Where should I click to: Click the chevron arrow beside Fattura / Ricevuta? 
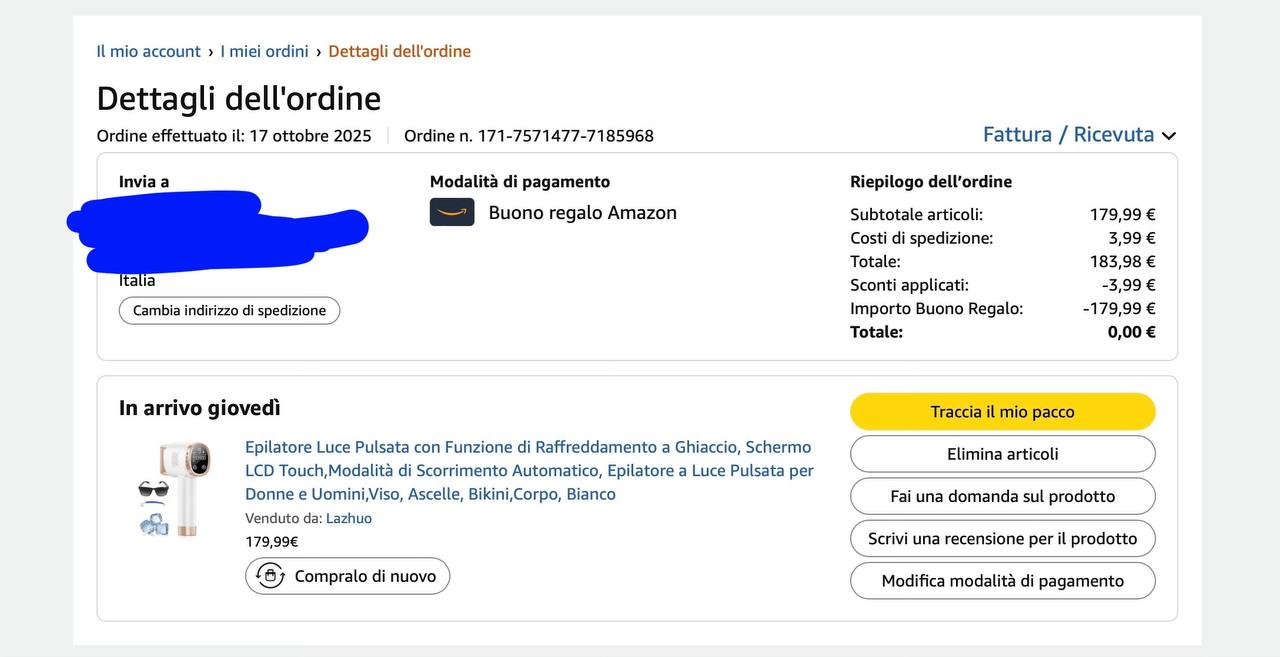[x=1169, y=136]
